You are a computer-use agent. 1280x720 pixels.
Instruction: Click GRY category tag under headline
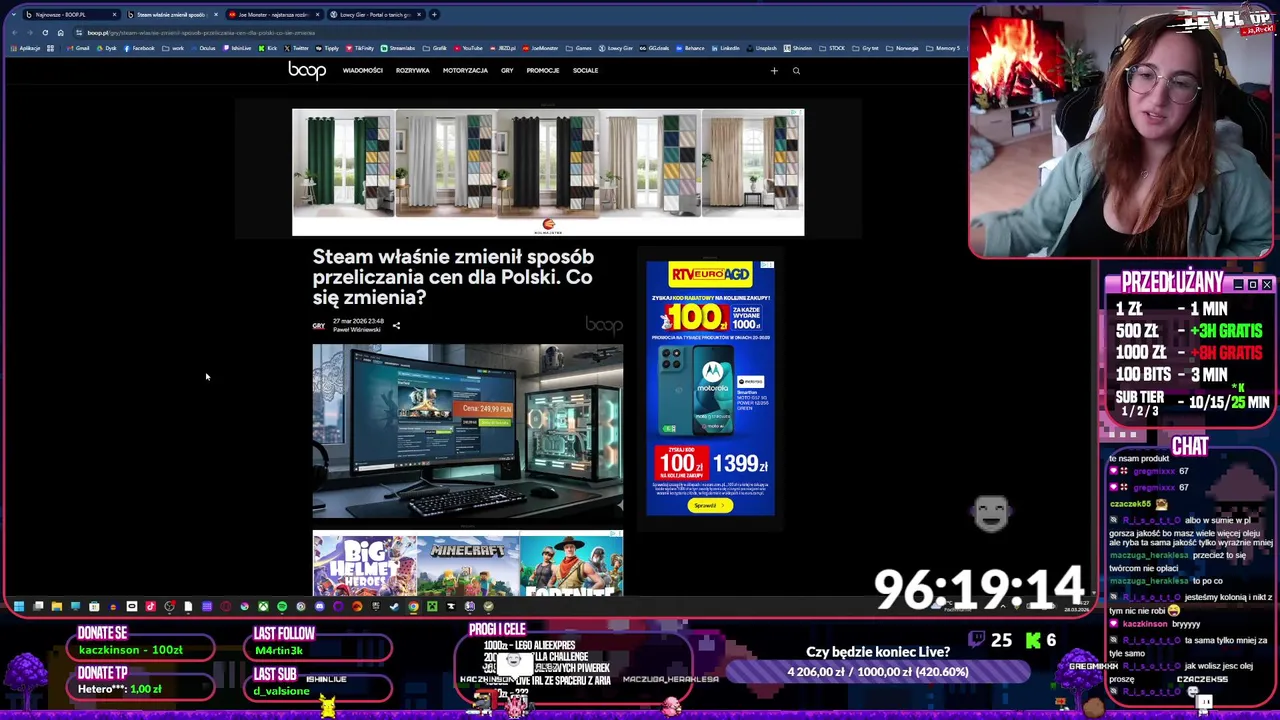click(319, 326)
